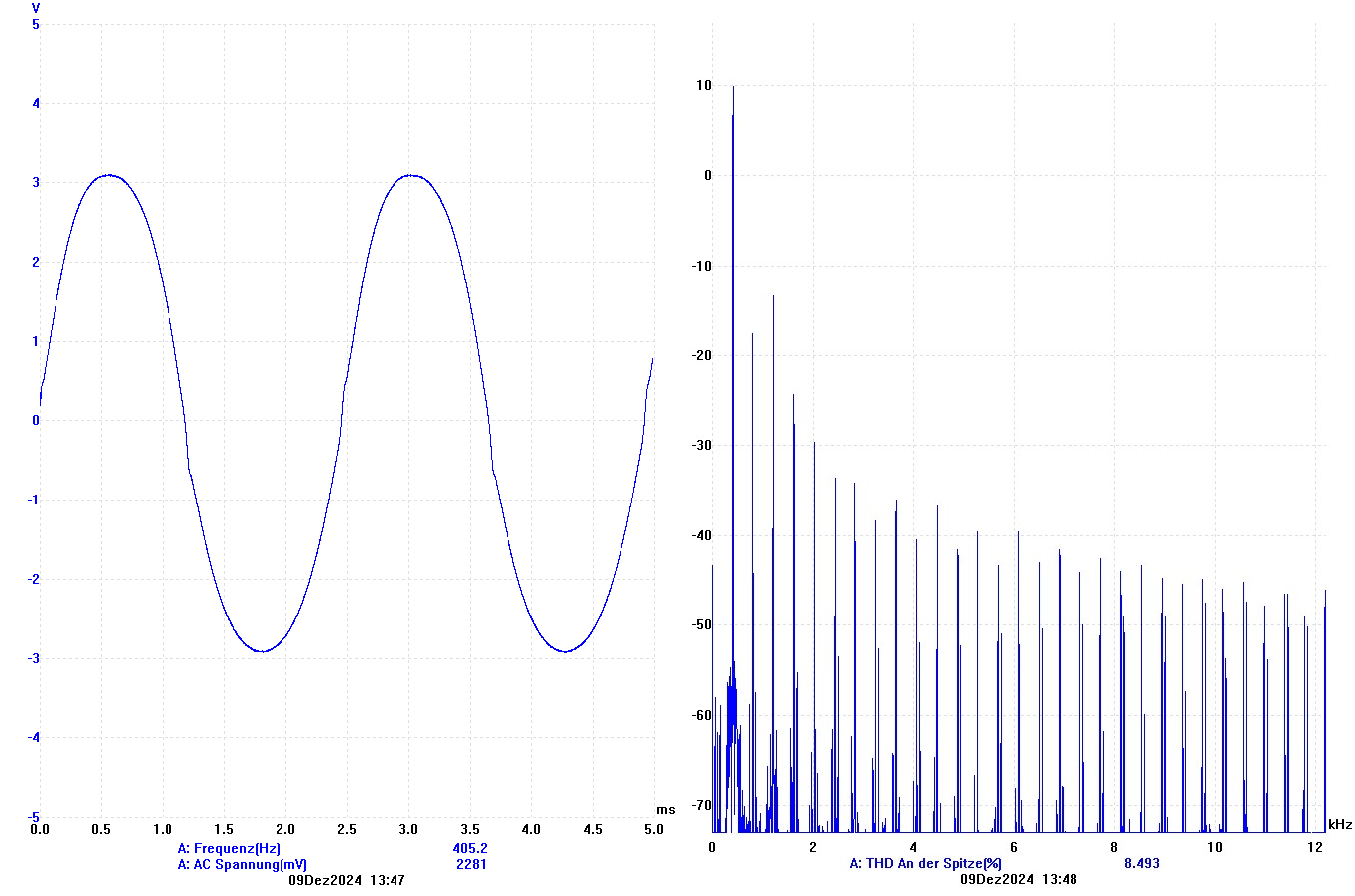
Task: Click the '-5' tick label on voltage axis
Action: coord(34,817)
